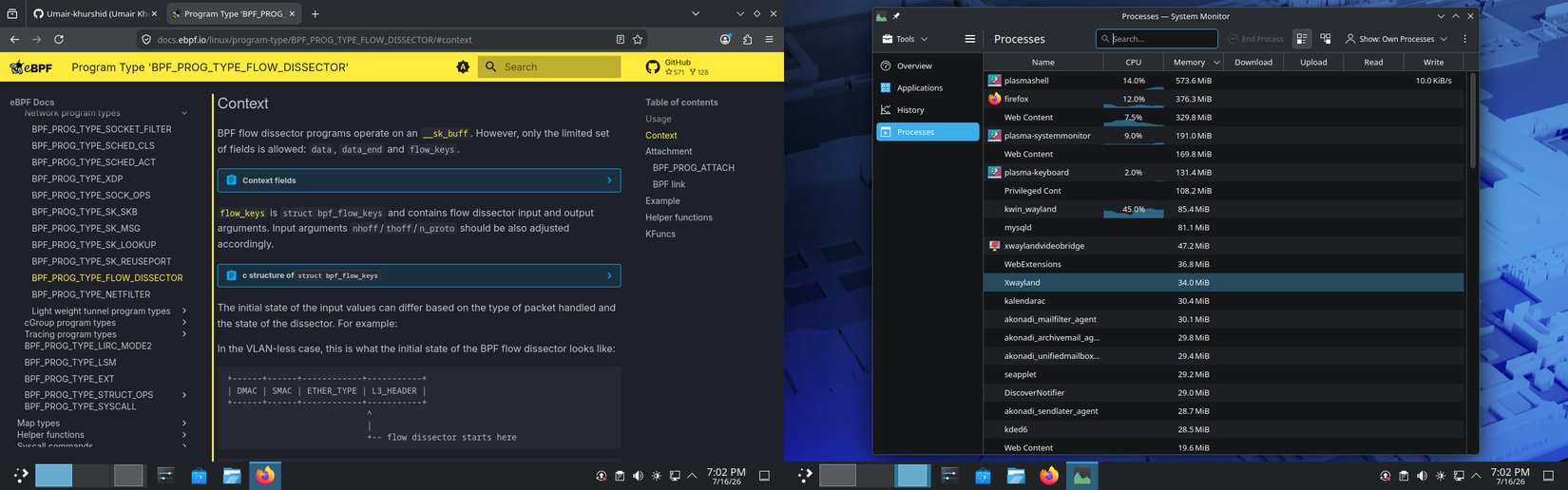Select the mysqld process row

click(1223, 228)
